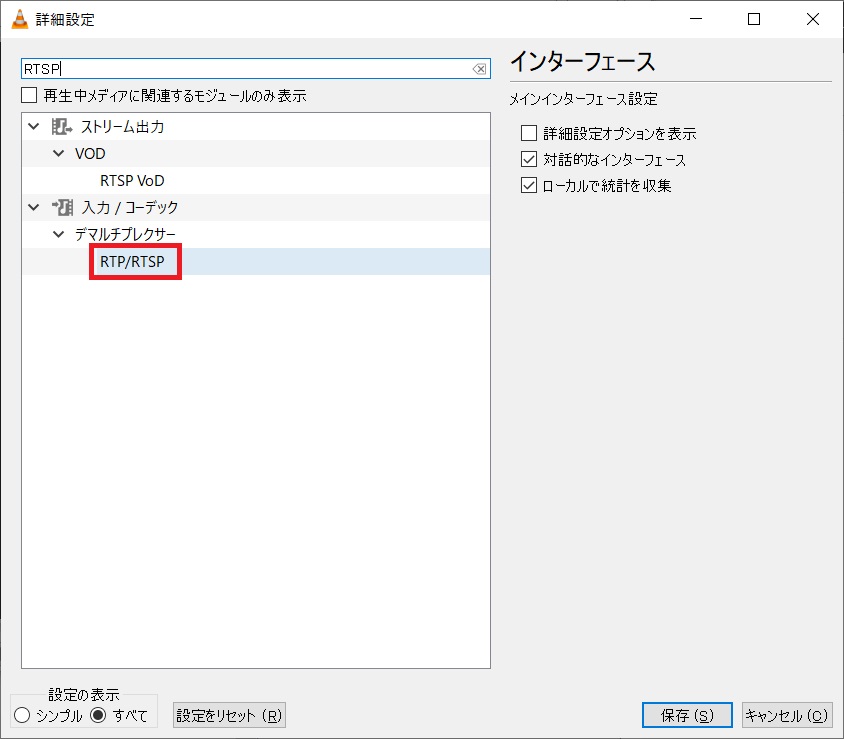Click the ストリーム出力 stream output icon

pyautogui.click(x=62, y=126)
